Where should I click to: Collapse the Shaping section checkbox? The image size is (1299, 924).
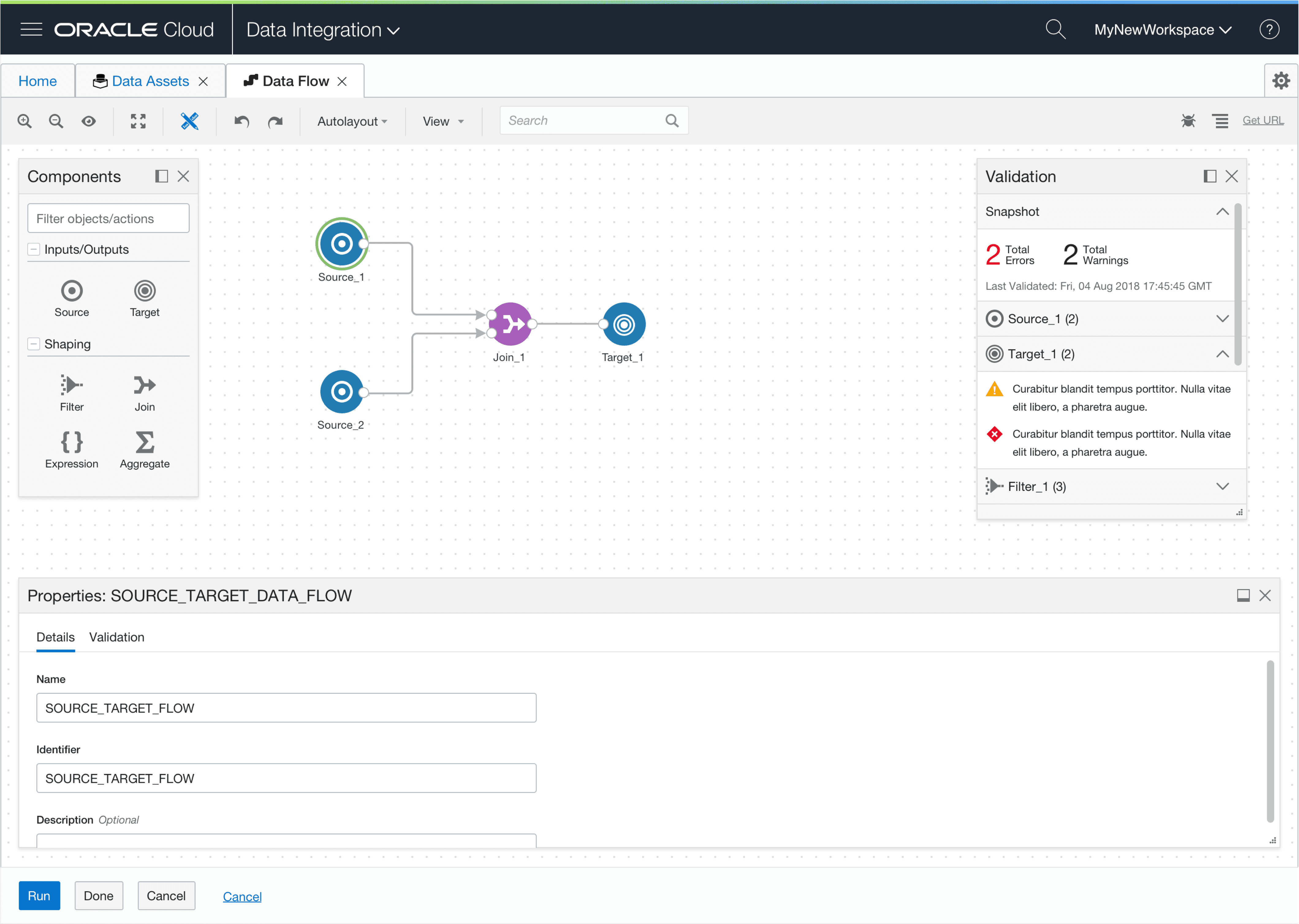tap(34, 344)
